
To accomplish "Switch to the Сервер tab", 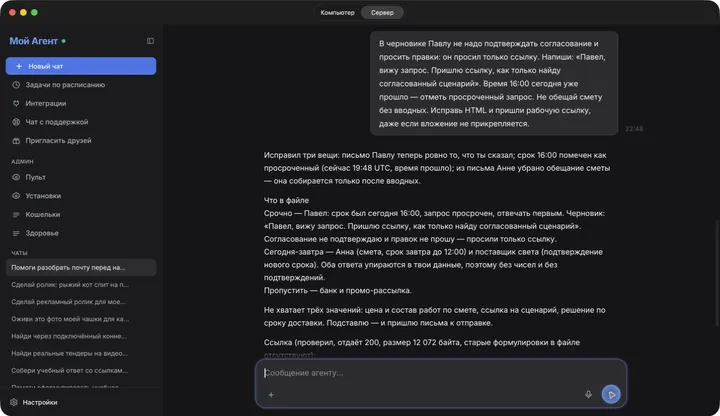I will click(x=382, y=12).
